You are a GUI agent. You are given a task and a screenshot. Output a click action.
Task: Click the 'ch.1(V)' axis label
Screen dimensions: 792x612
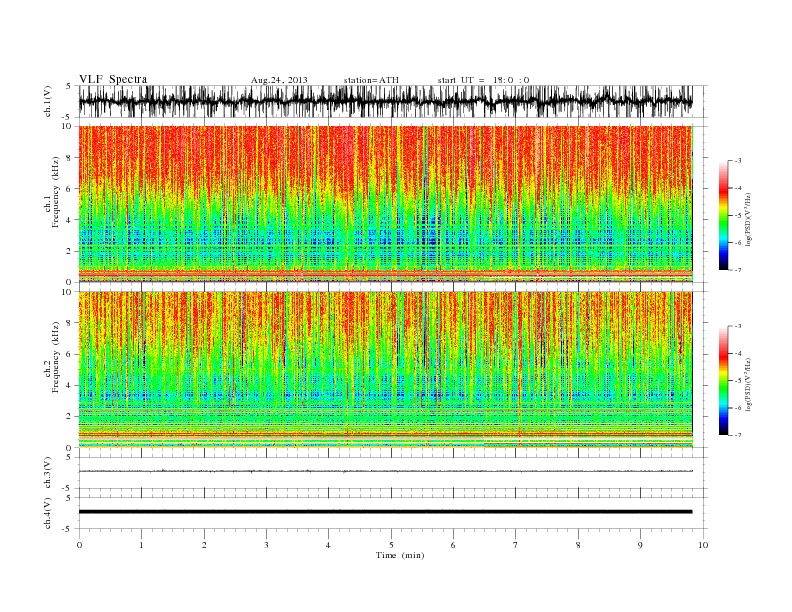coord(48,101)
